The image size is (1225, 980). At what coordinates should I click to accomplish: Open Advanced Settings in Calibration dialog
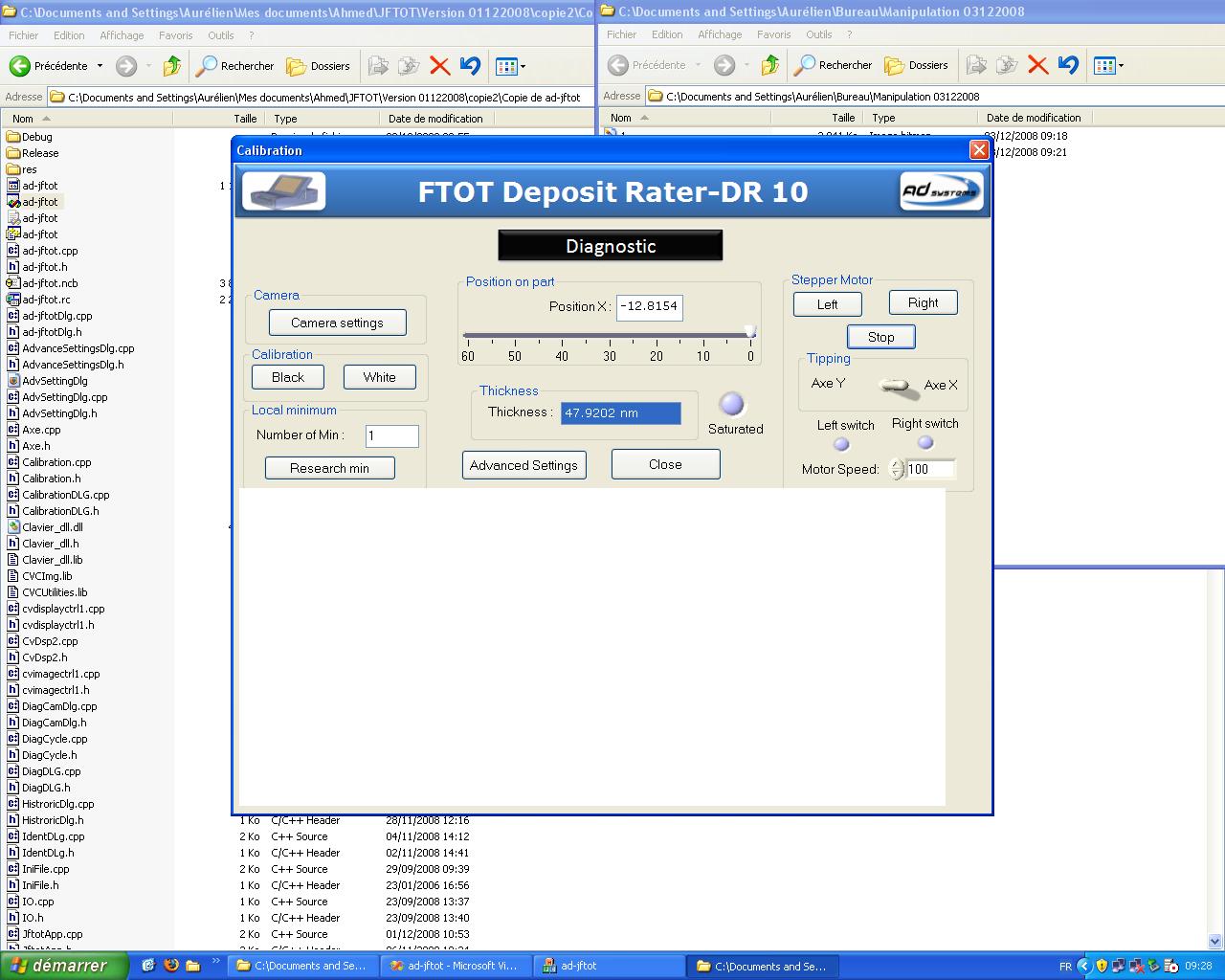523,465
